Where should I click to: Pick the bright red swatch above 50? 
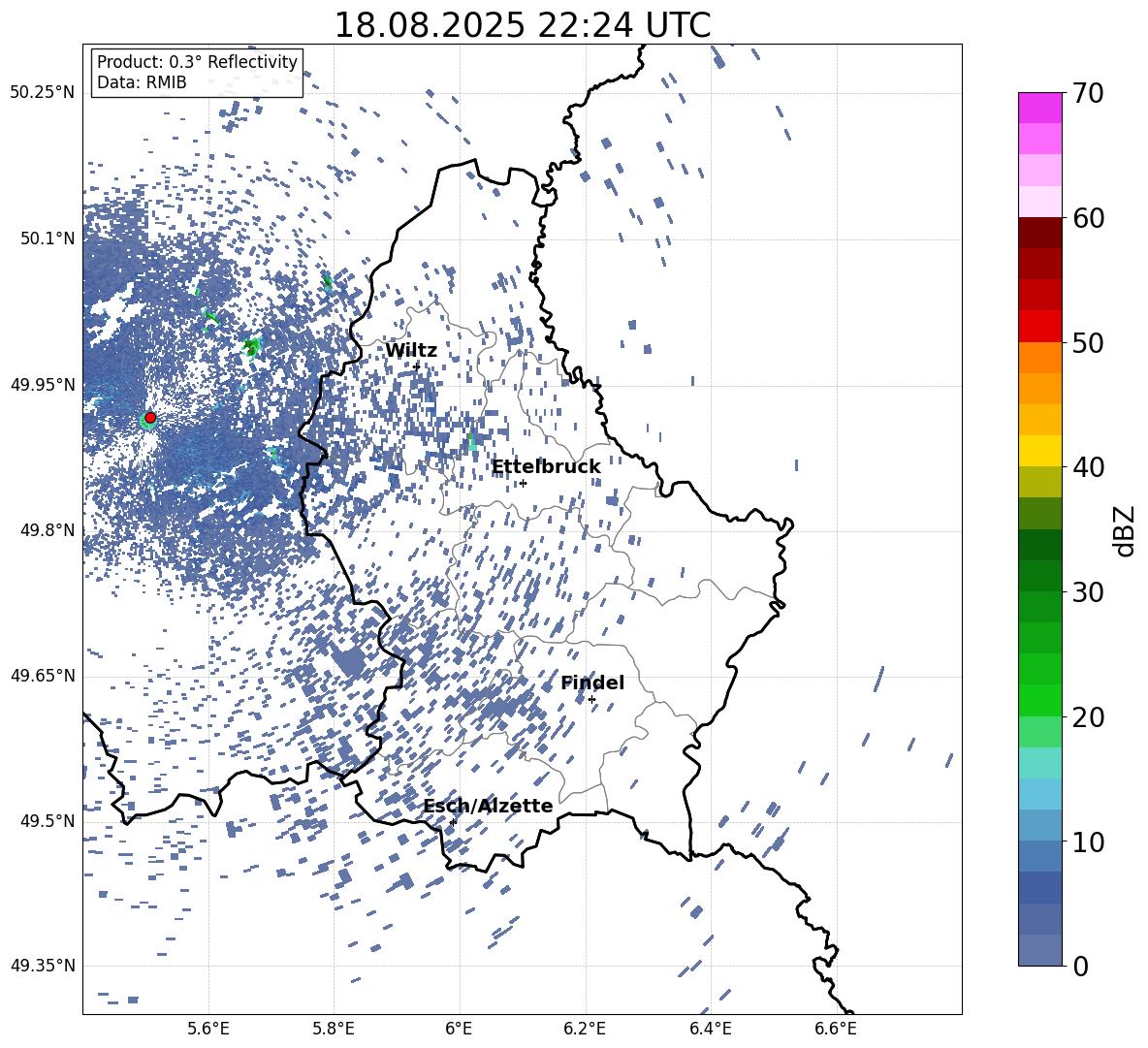pos(1039,327)
